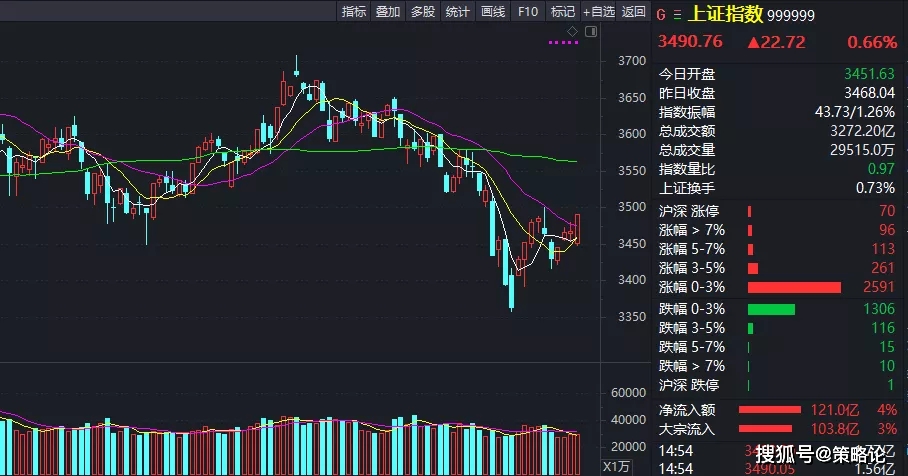908x476 pixels.
Task: Select the 画线 draw line tool
Action: click(493, 12)
